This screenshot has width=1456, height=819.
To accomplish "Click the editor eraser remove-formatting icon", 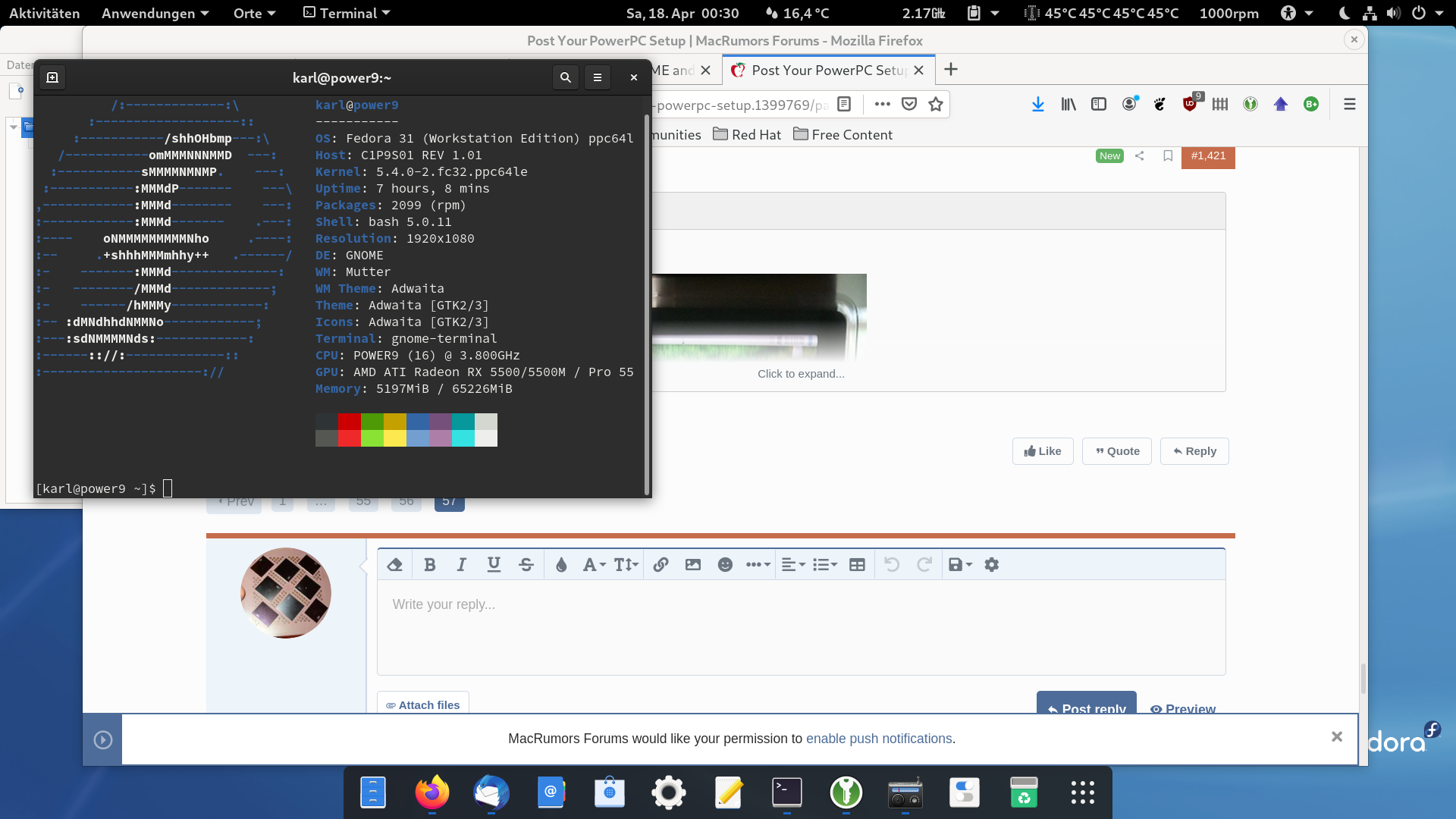I will pos(394,565).
